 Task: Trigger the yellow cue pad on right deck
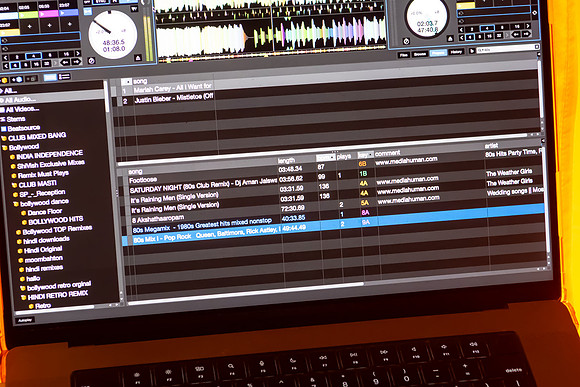(465, 6)
